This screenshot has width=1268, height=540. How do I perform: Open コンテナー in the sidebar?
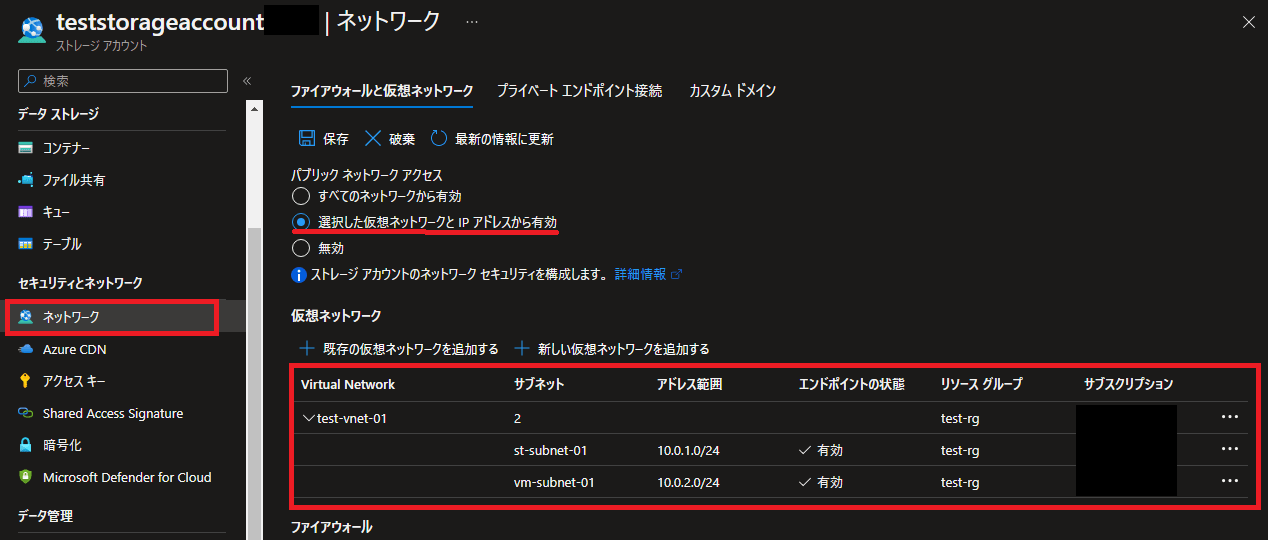(66, 148)
